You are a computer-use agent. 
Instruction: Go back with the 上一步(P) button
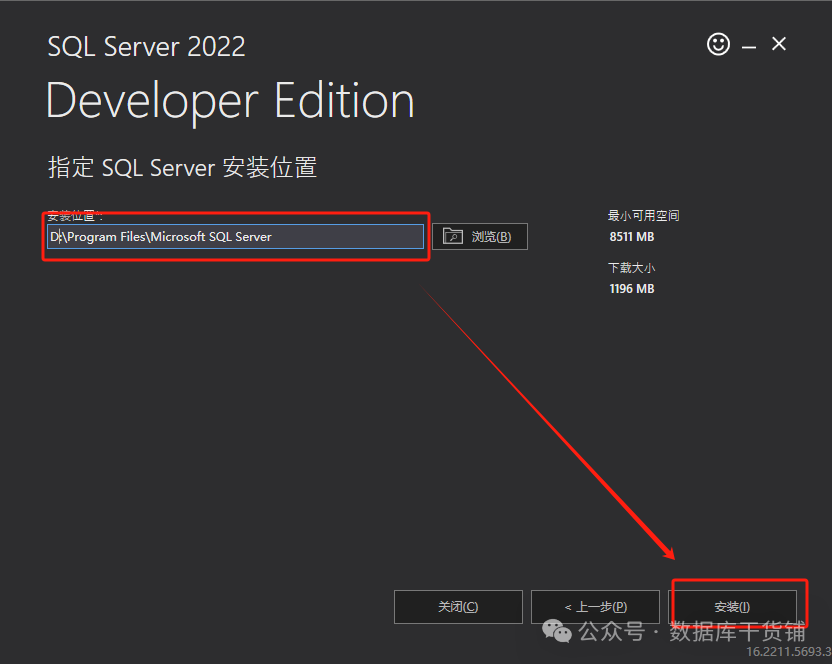(595, 607)
